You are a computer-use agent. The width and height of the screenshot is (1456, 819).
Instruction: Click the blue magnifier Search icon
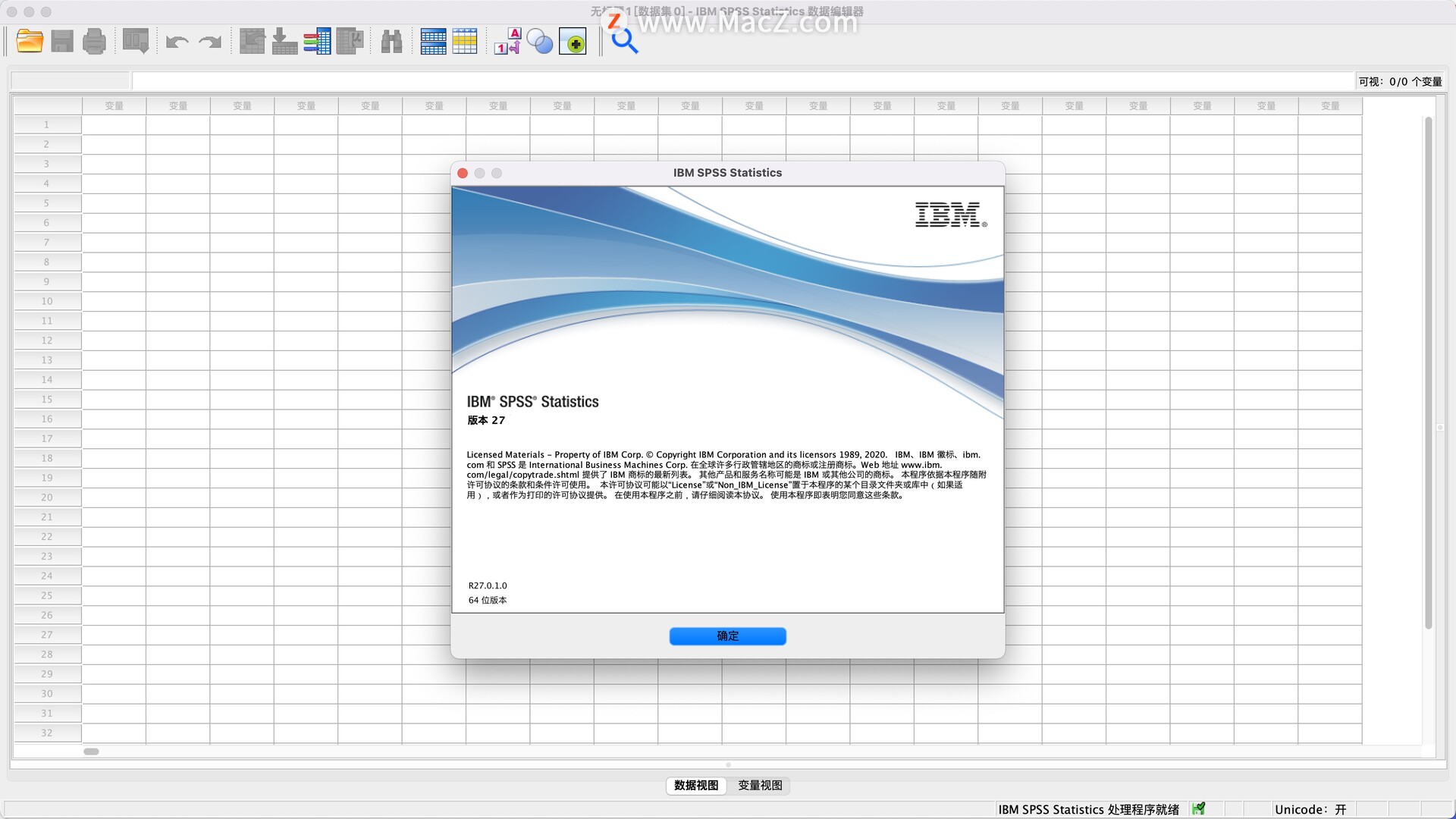[625, 41]
